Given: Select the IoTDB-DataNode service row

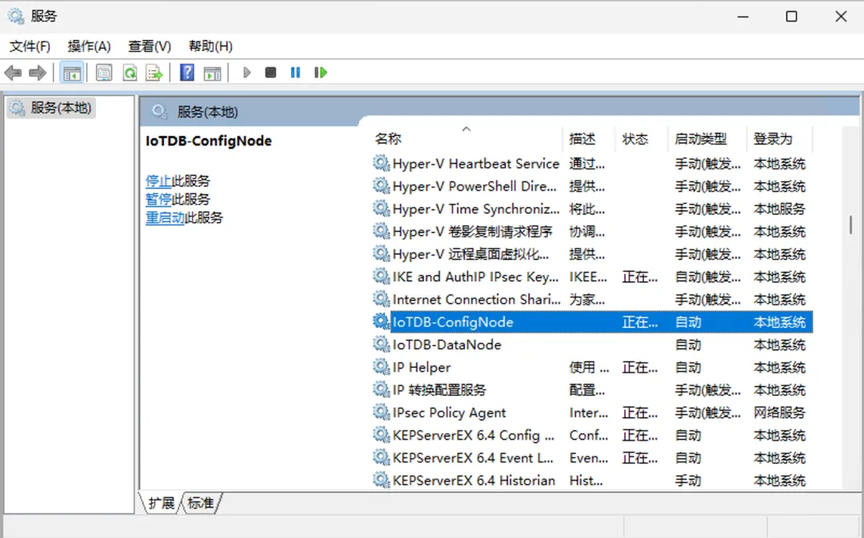Looking at the screenshot, I should tap(592, 345).
